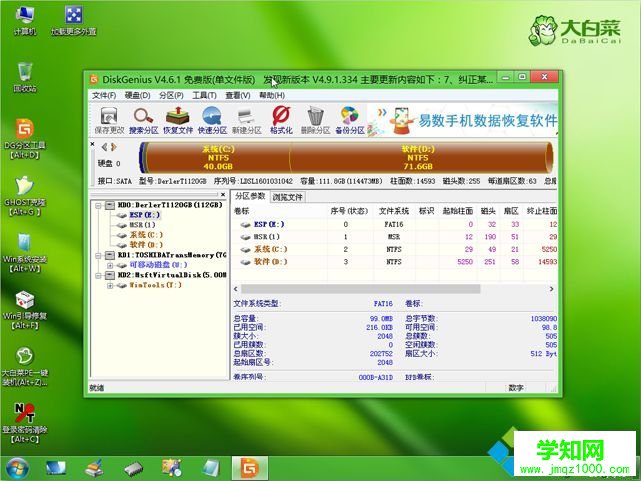641x481 pixels.
Task: Select the 系统(C:) partition bar in the disk map
Action: 218,157
